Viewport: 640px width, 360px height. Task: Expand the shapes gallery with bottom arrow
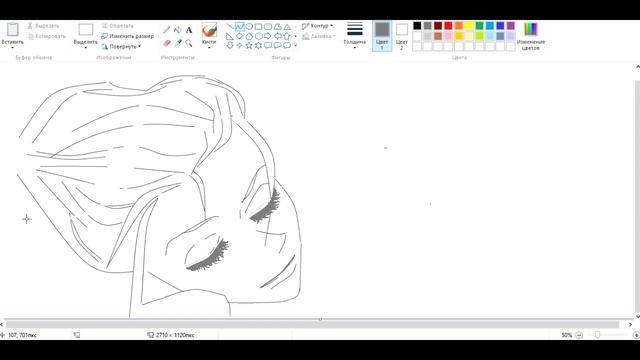296,45
